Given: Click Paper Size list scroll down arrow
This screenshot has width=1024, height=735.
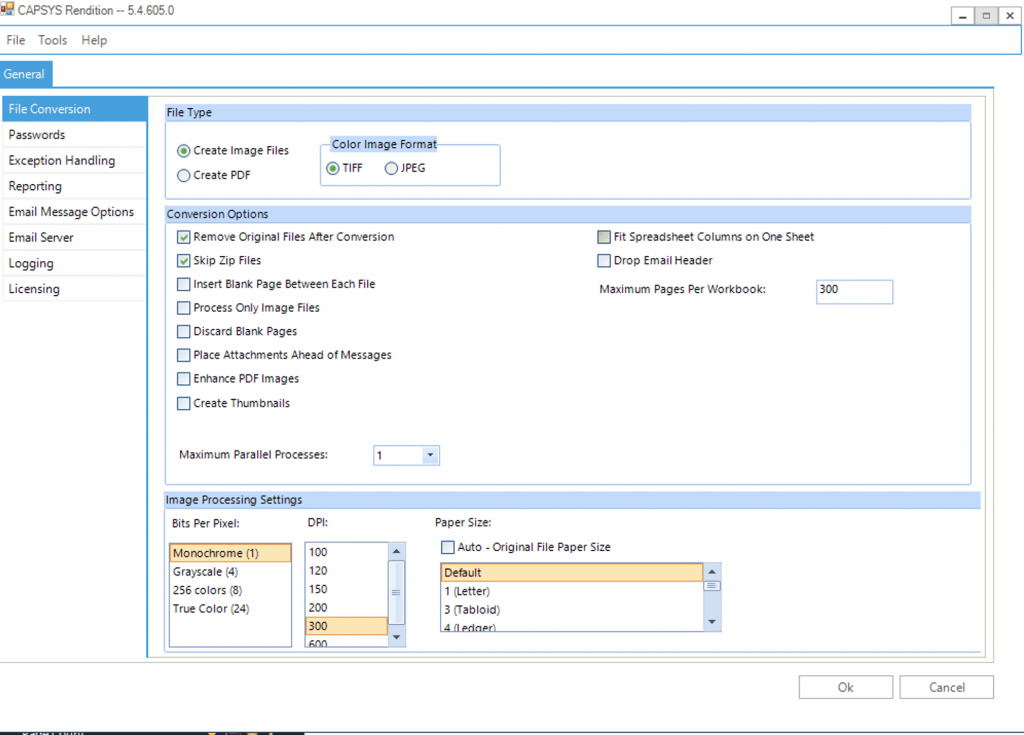Looking at the screenshot, I should 712,622.
